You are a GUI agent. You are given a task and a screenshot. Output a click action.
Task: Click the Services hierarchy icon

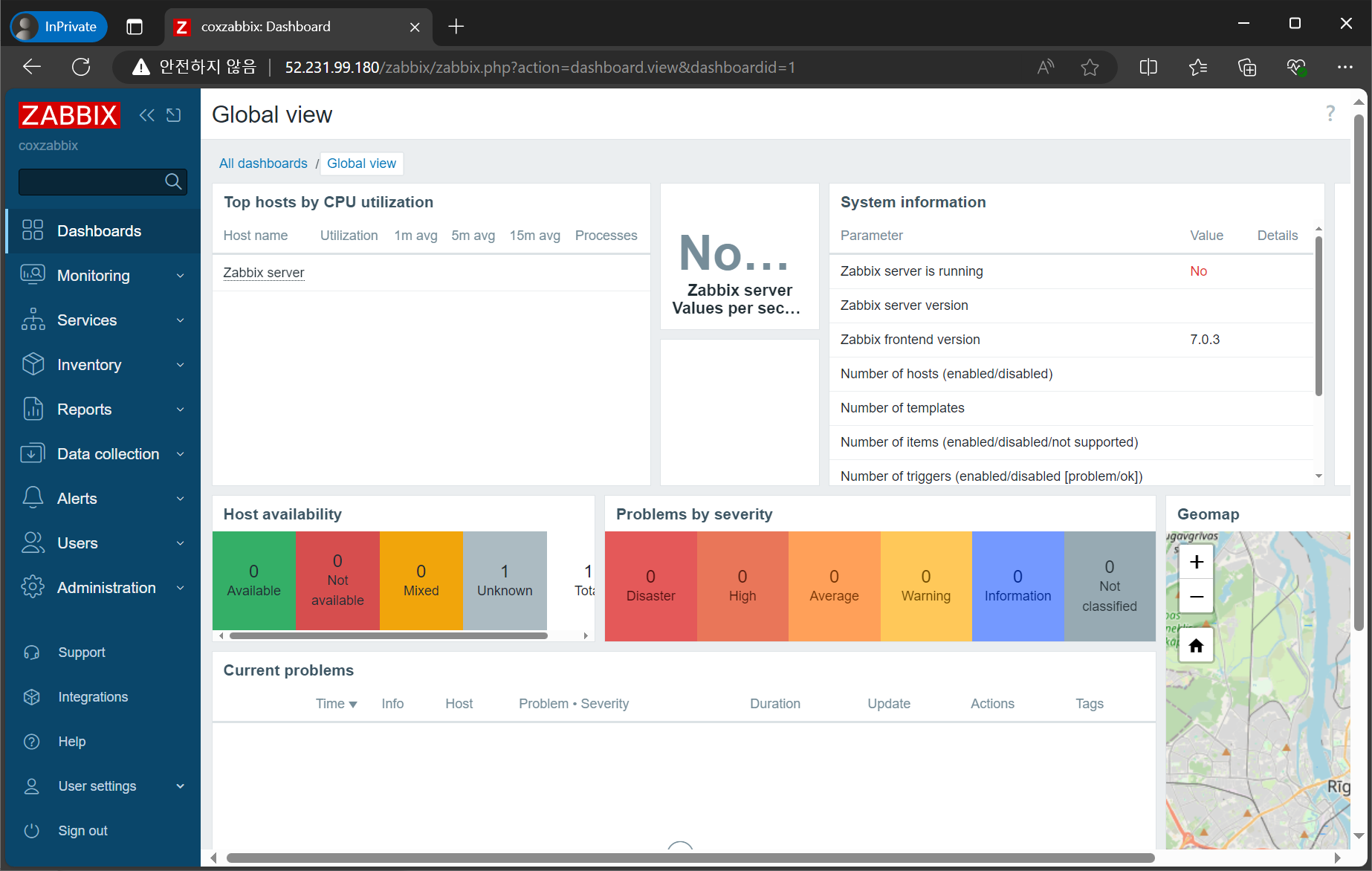(33, 320)
